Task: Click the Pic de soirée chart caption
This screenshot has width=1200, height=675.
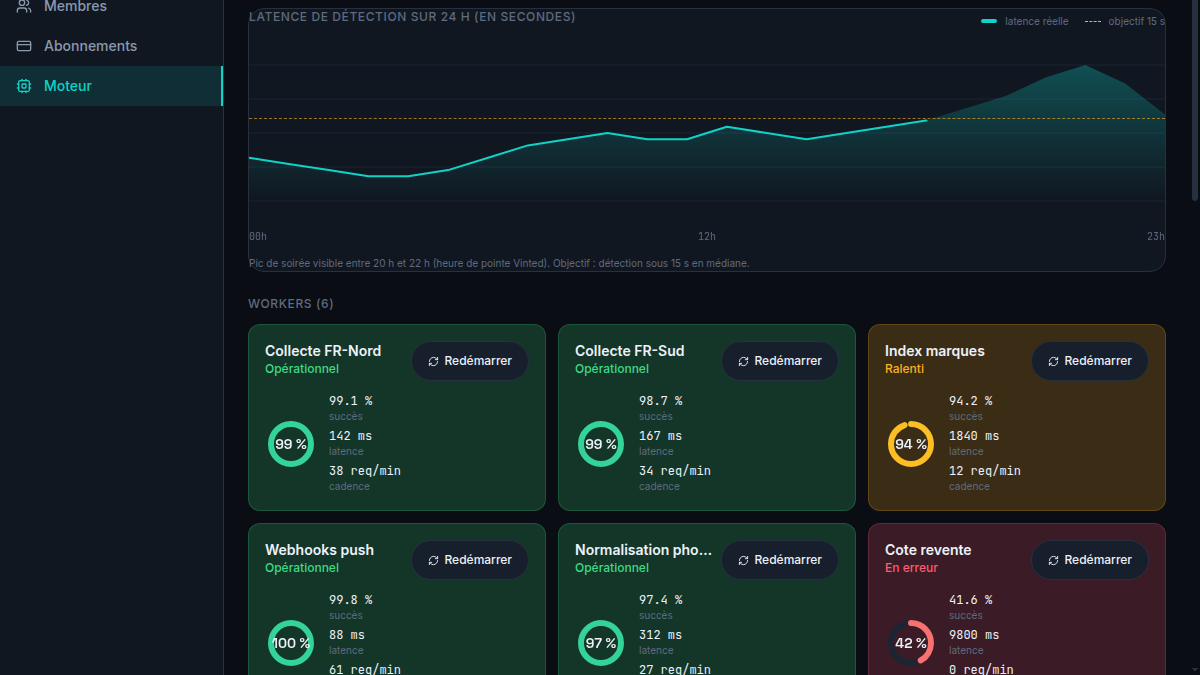Action: point(499,264)
